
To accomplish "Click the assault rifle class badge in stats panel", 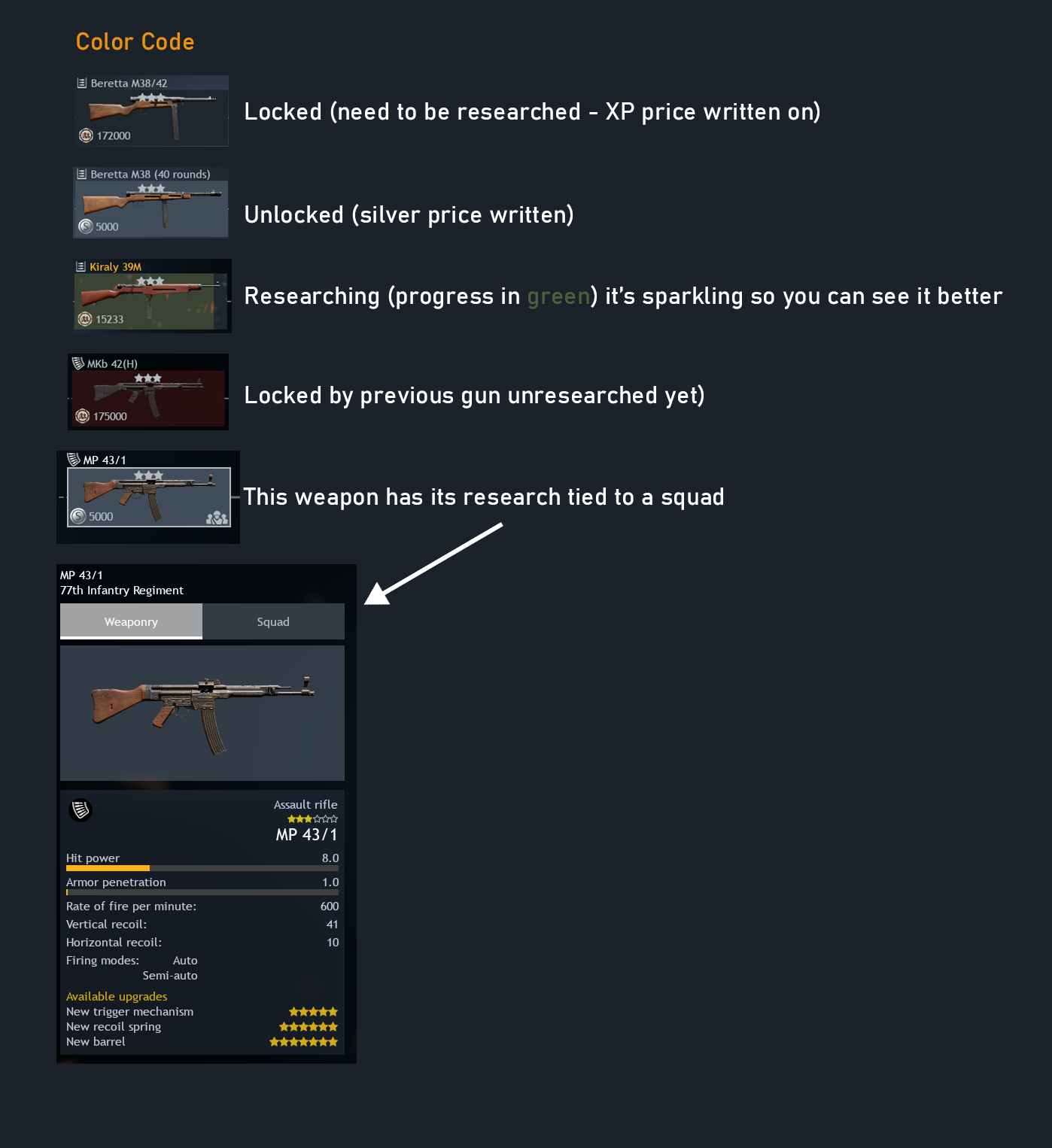I will (81, 810).
